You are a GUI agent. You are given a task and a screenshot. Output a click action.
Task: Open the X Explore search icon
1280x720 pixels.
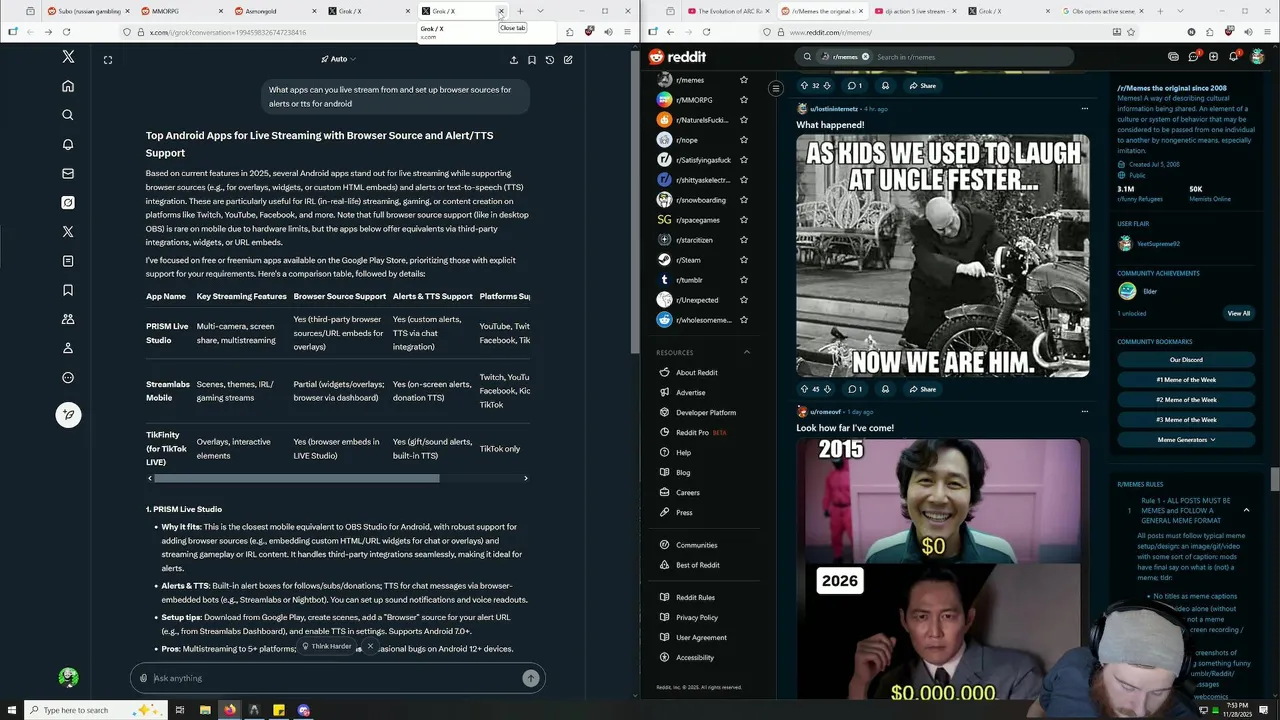point(68,115)
